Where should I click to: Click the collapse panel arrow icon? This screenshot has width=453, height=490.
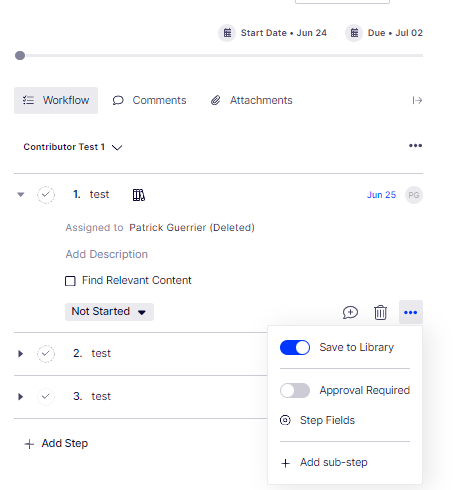[x=417, y=100]
